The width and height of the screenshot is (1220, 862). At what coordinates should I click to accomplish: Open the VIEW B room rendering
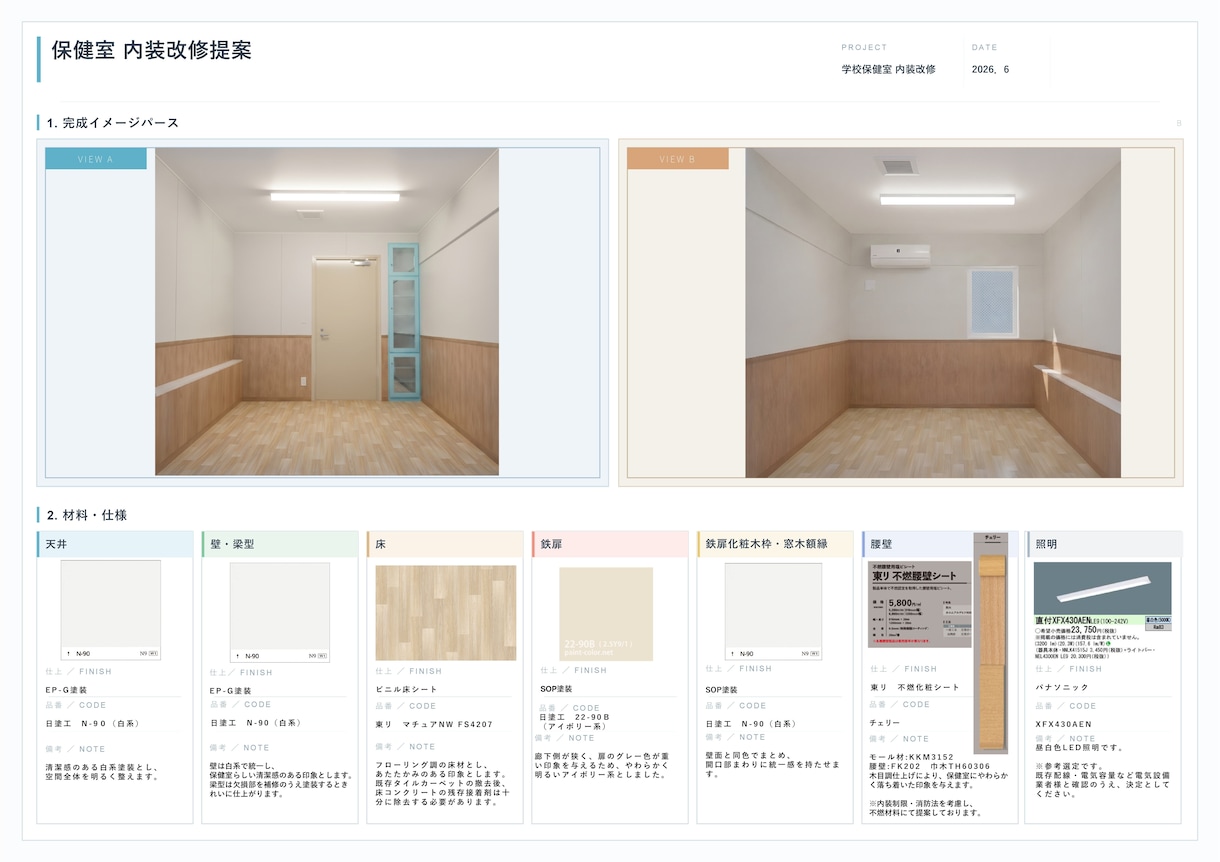point(933,313)
